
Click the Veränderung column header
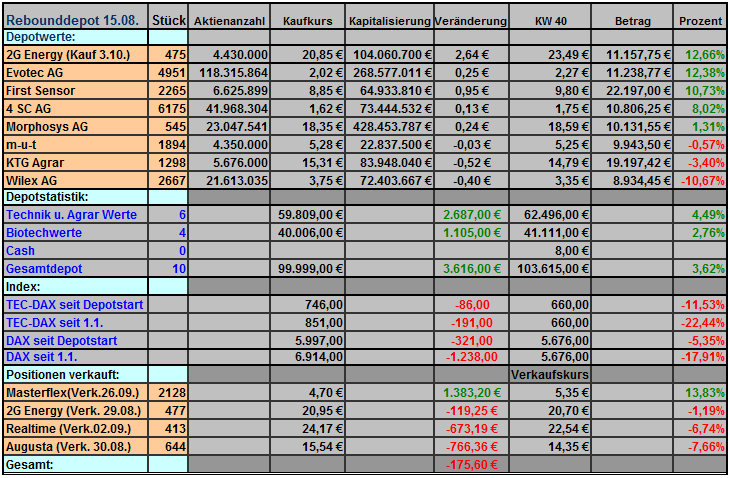coord(471,17)
